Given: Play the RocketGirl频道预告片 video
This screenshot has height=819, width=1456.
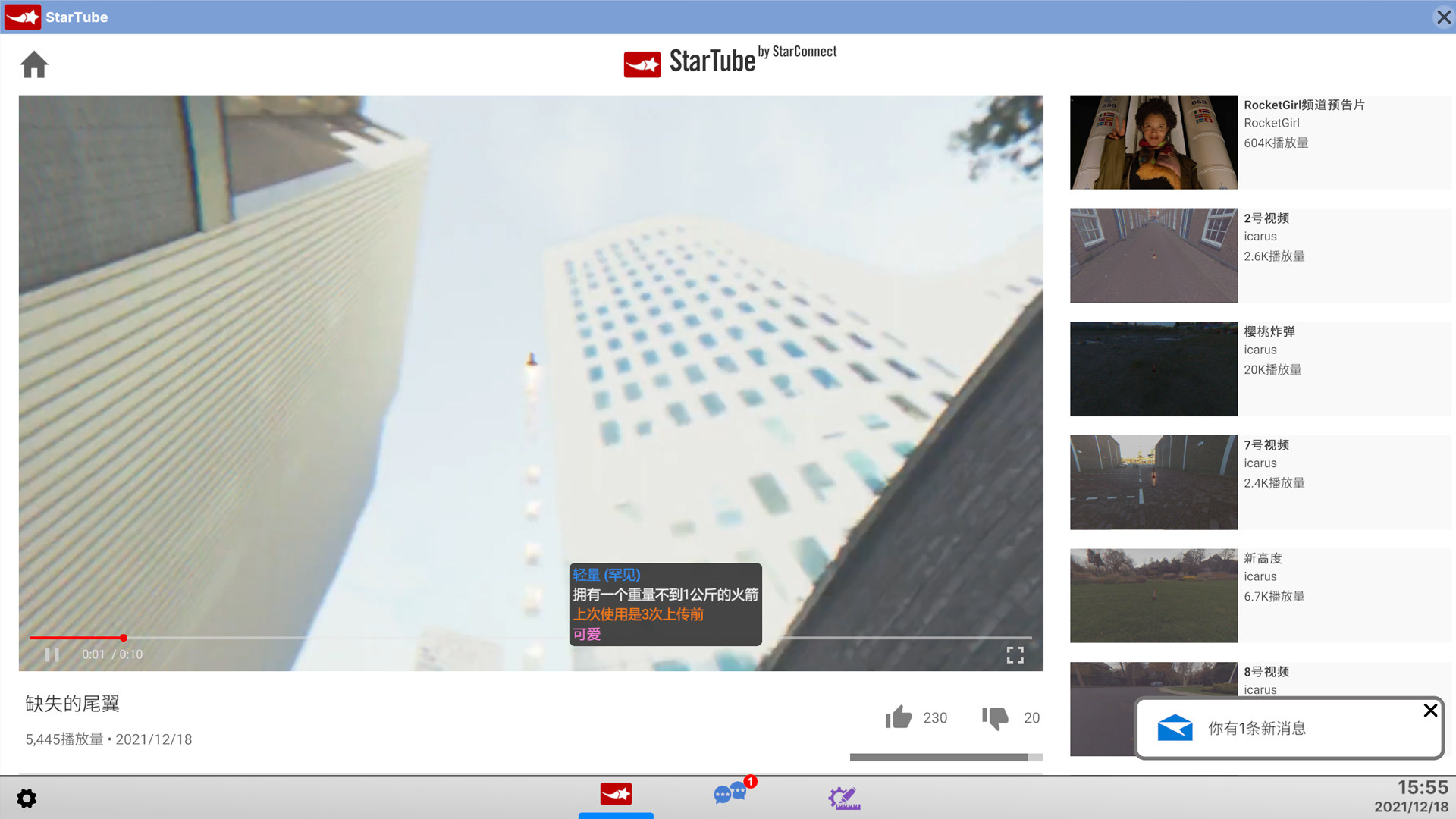Looking at the screenshot, I should pos(1153,142).
